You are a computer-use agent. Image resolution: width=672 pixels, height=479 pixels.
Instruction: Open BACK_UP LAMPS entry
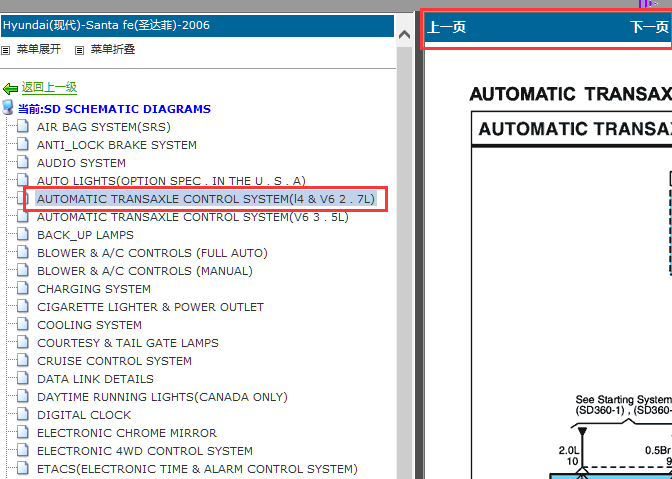(x=85, y=235)
